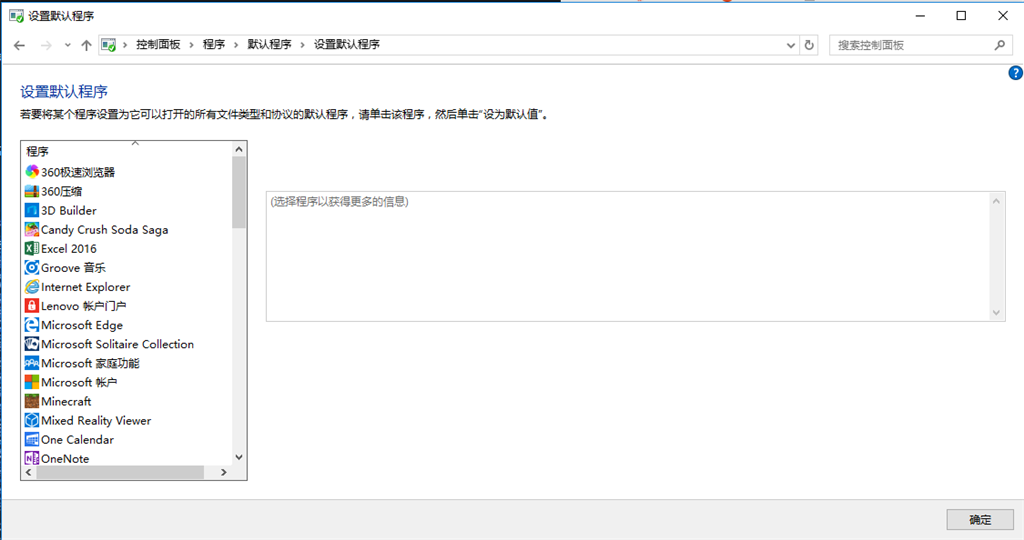Click the Internet Explorer icon
The image size is (1024, 540).
31,287
